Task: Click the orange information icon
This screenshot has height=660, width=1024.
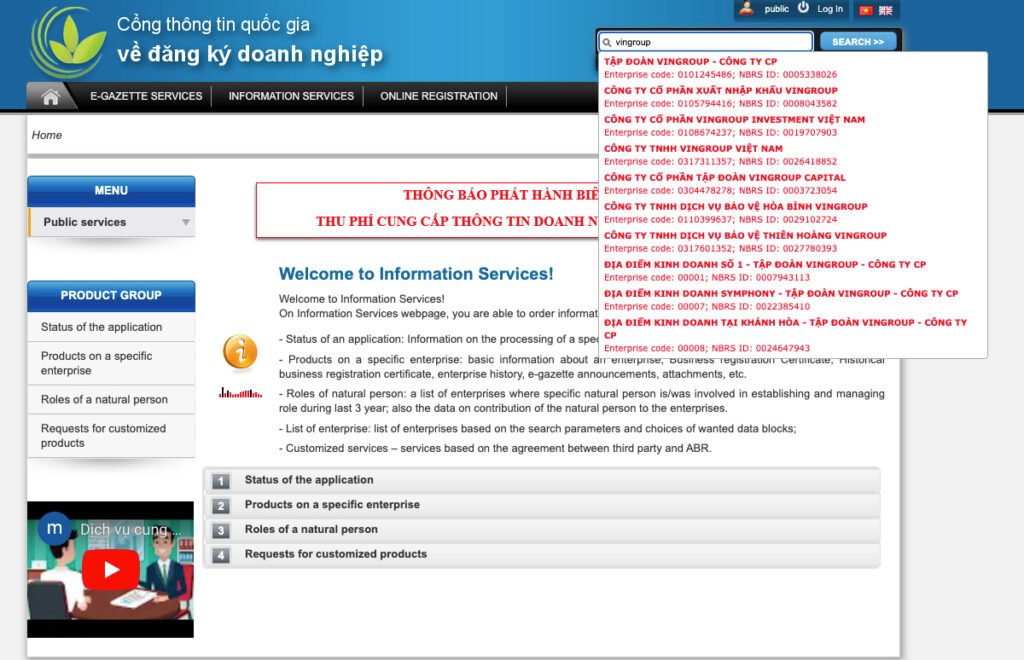Action: pyautogui.click(x=240, y=352)
